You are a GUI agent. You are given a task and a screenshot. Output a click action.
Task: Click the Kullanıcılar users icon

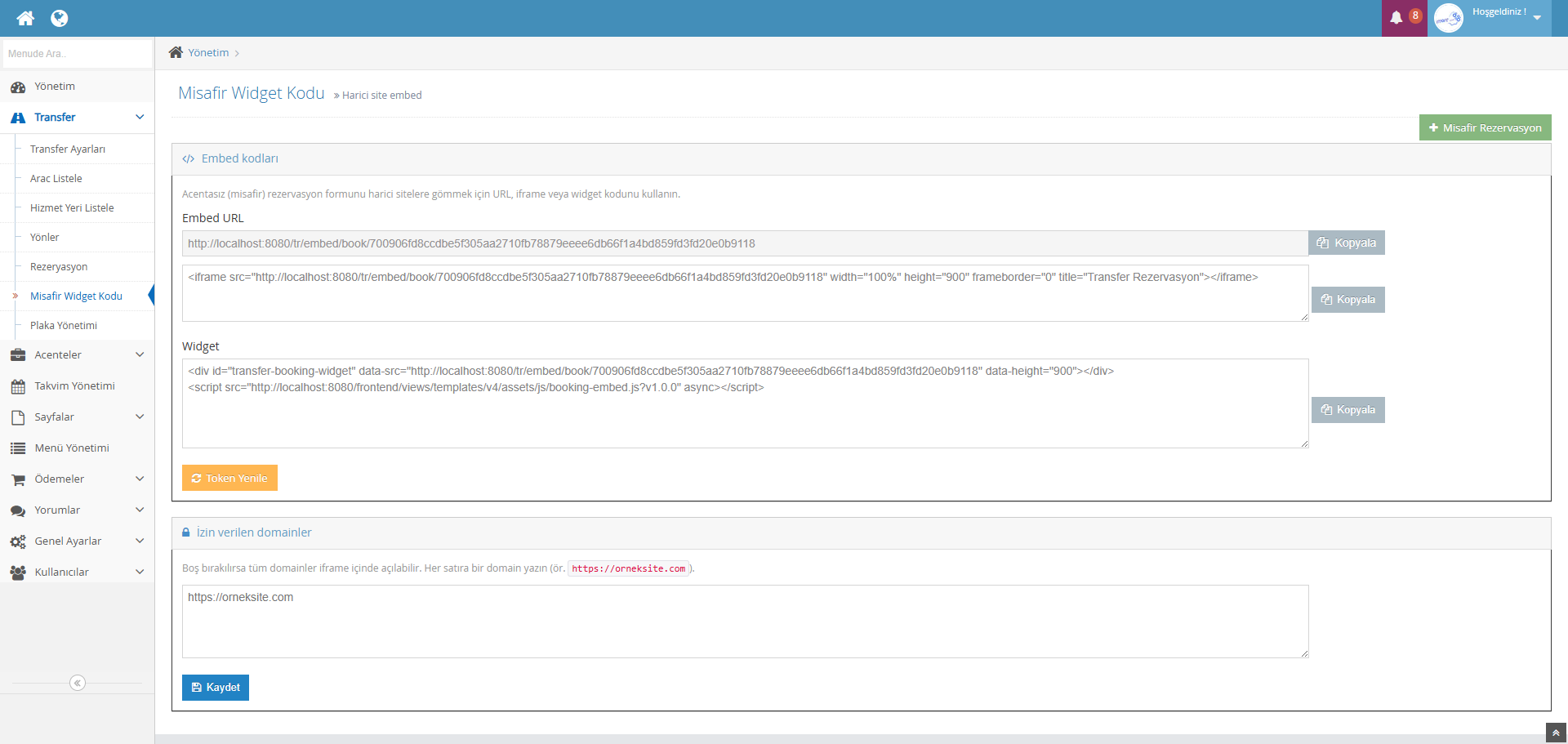point(18,572)
